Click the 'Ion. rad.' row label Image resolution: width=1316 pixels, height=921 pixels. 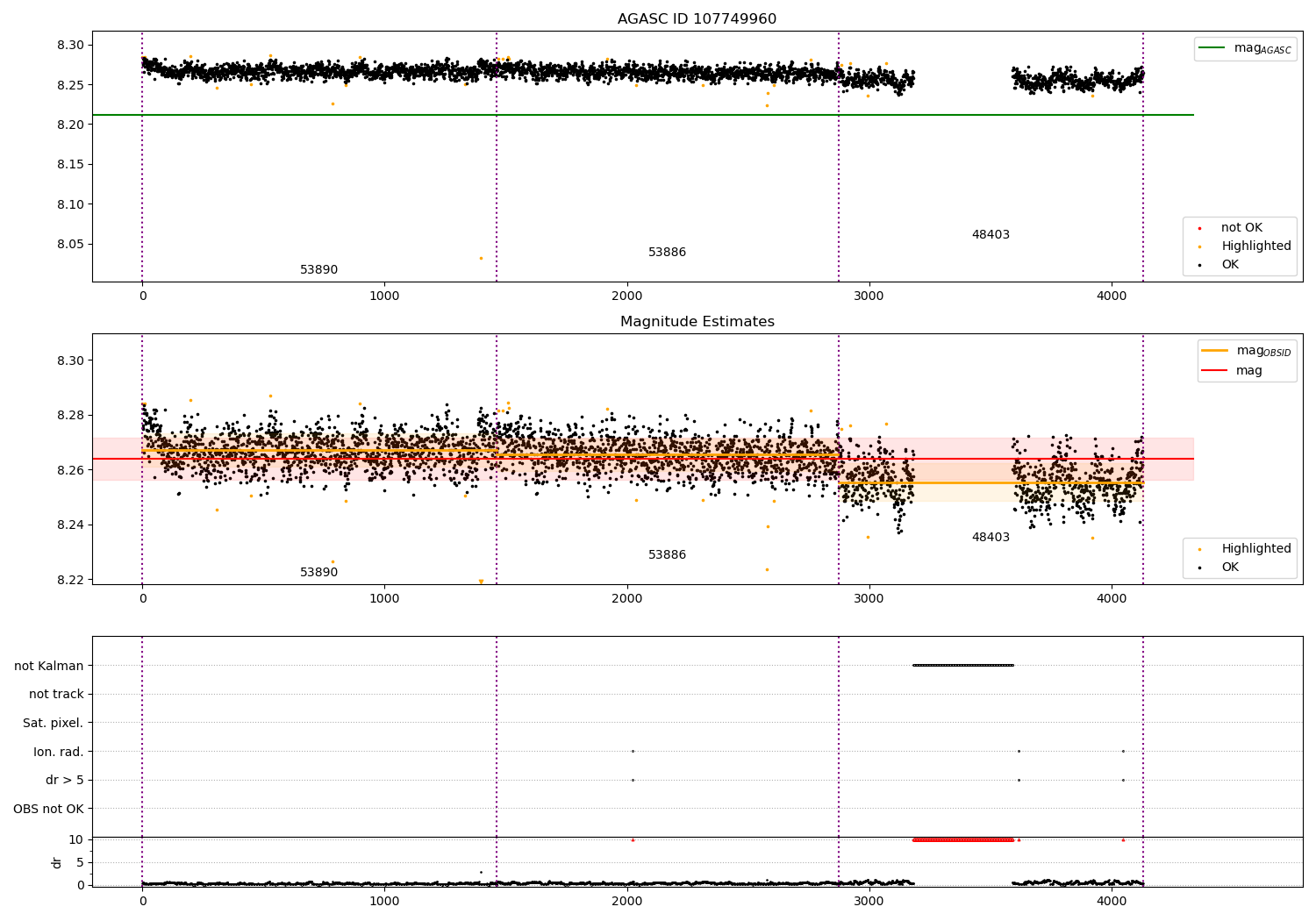(x=59, y=752)
